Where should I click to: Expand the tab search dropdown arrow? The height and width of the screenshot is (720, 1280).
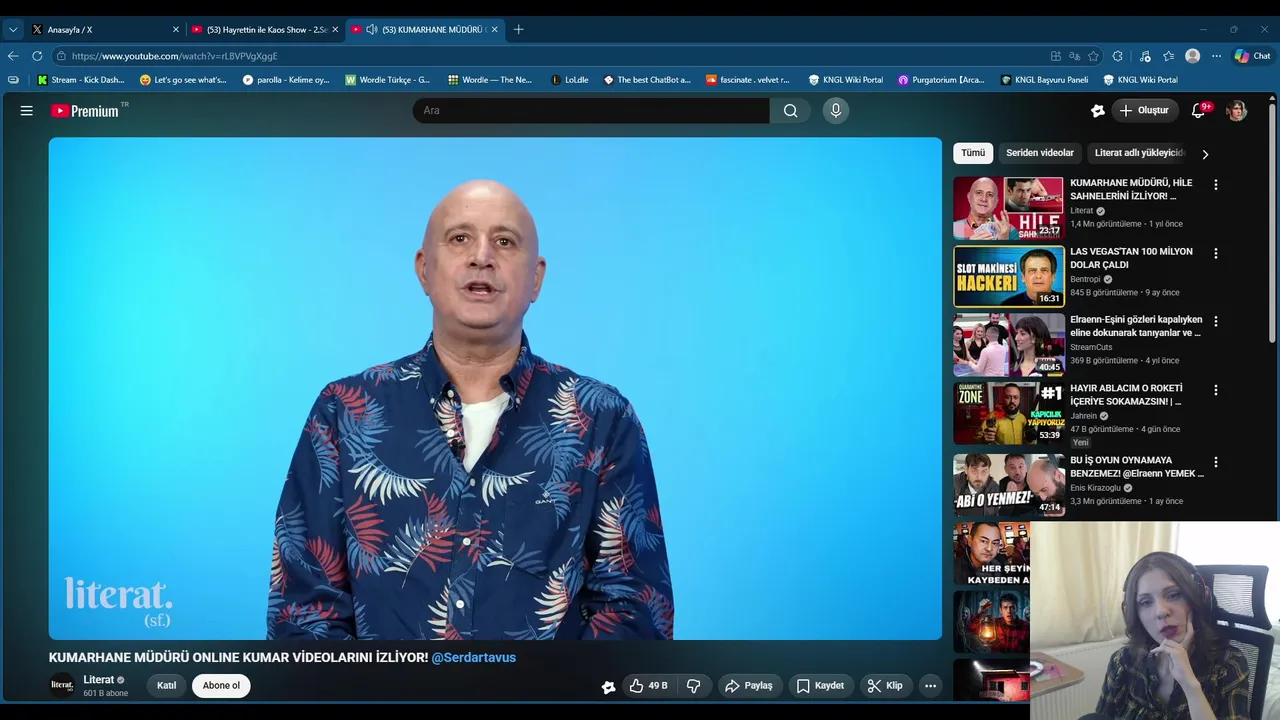coord(13,29)
